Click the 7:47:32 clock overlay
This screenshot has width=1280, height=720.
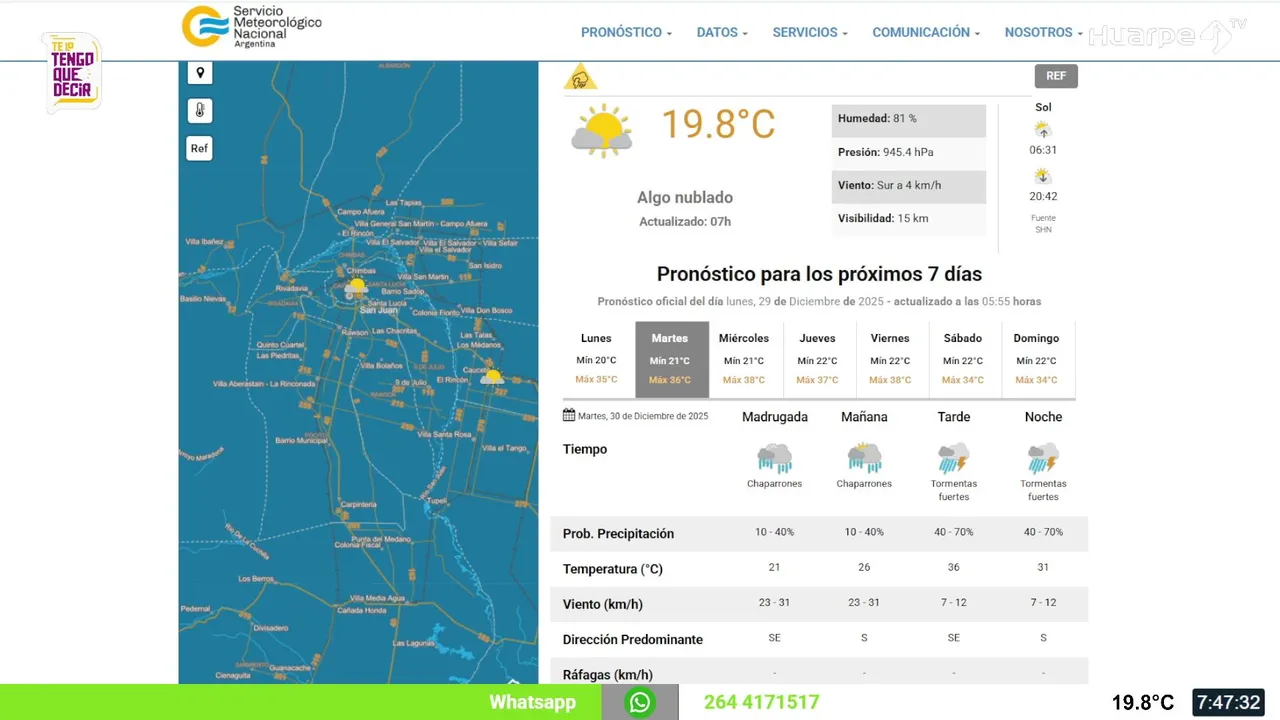pyautogui.click(x=1229, y=702)
